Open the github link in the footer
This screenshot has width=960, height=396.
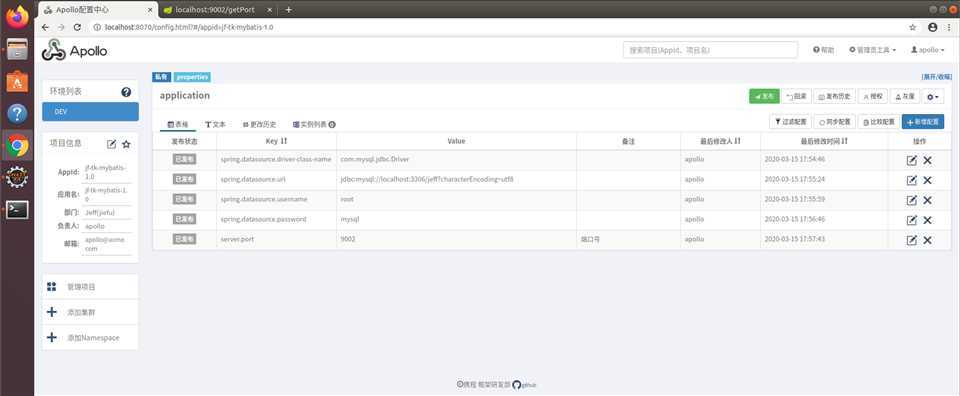[525, 384]
